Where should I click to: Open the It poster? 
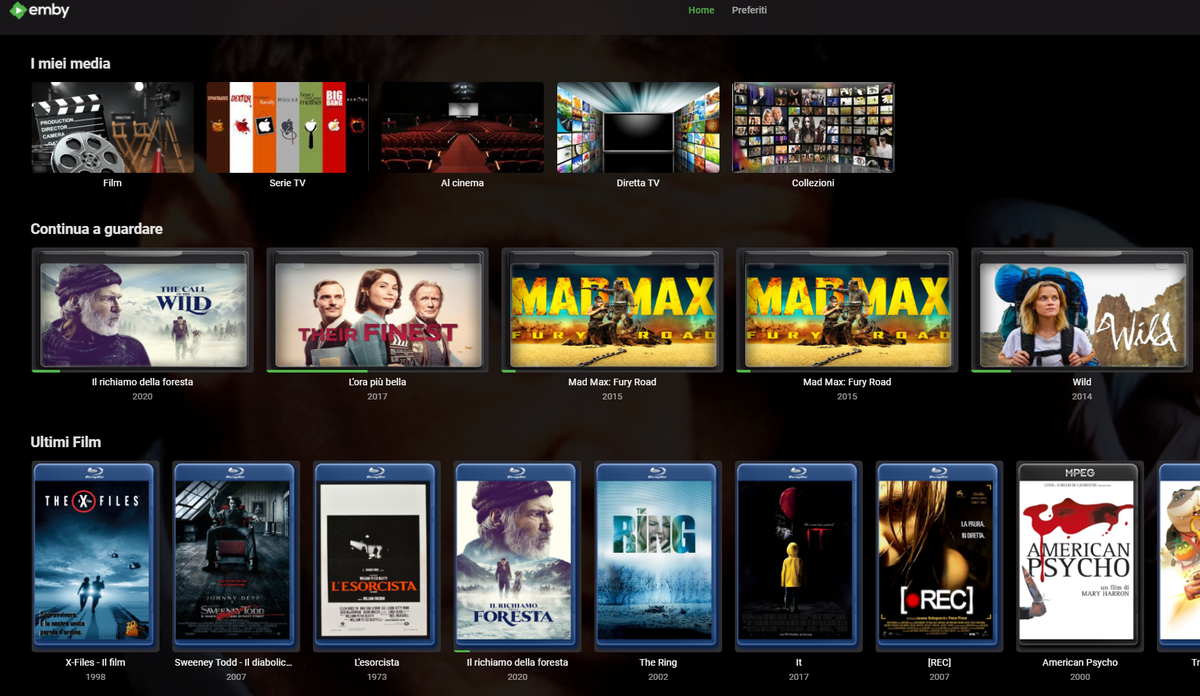(799, 556)
